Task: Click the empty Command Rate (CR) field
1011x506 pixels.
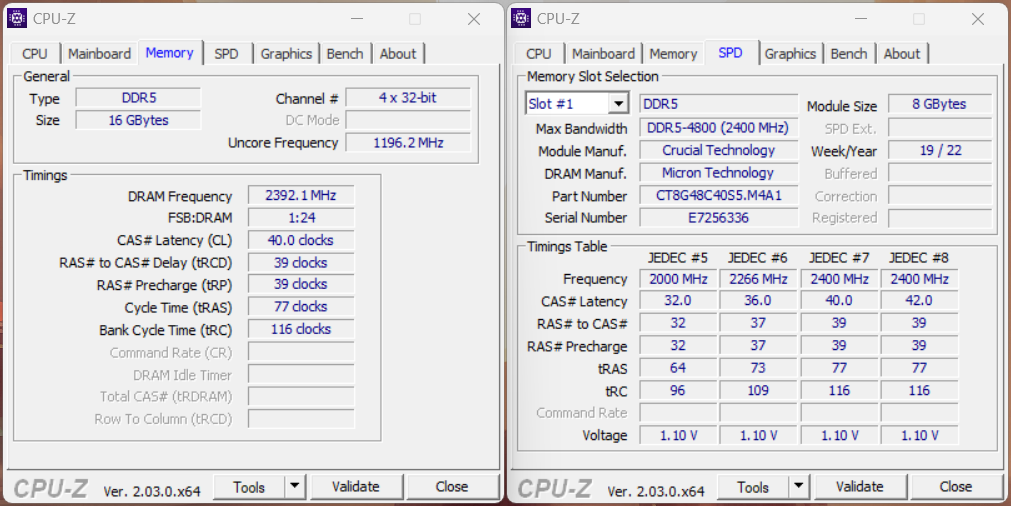Action: tap(300, 352)
